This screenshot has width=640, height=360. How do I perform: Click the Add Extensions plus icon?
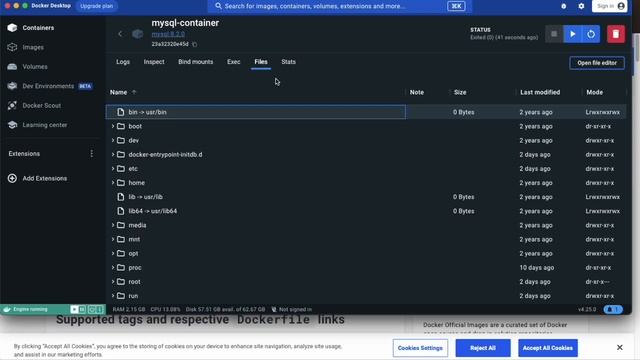pos(12,178)
